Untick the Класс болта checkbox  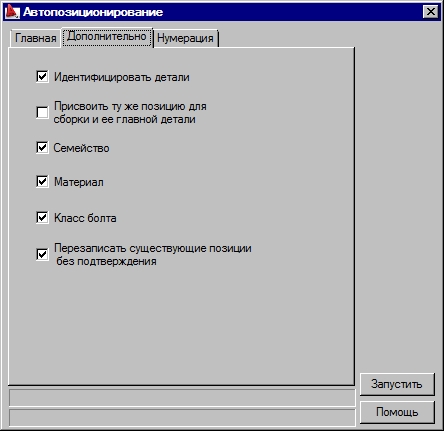coord(42,218)
